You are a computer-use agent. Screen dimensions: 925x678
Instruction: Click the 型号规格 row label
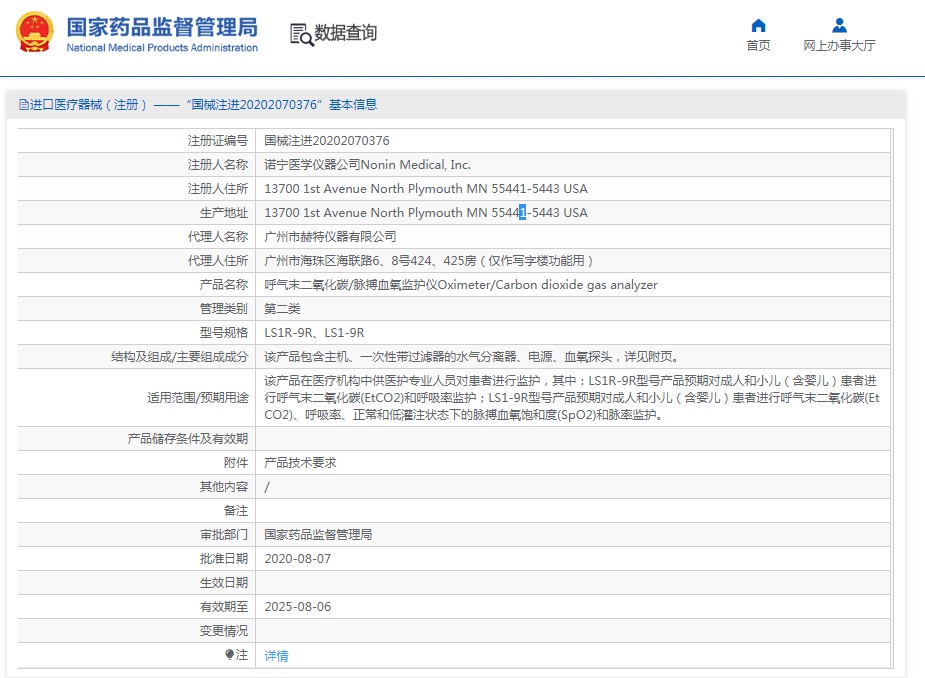(224, 333)
